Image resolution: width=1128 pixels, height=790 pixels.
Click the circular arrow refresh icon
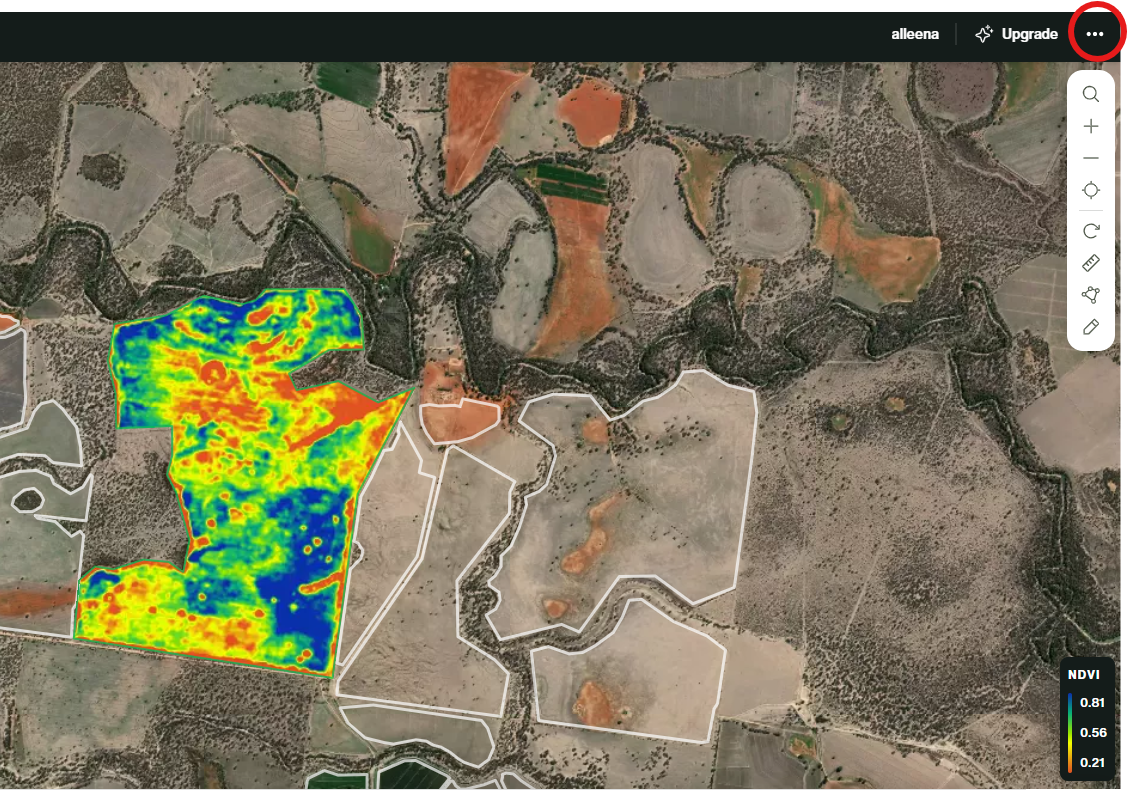point(1091,231)
